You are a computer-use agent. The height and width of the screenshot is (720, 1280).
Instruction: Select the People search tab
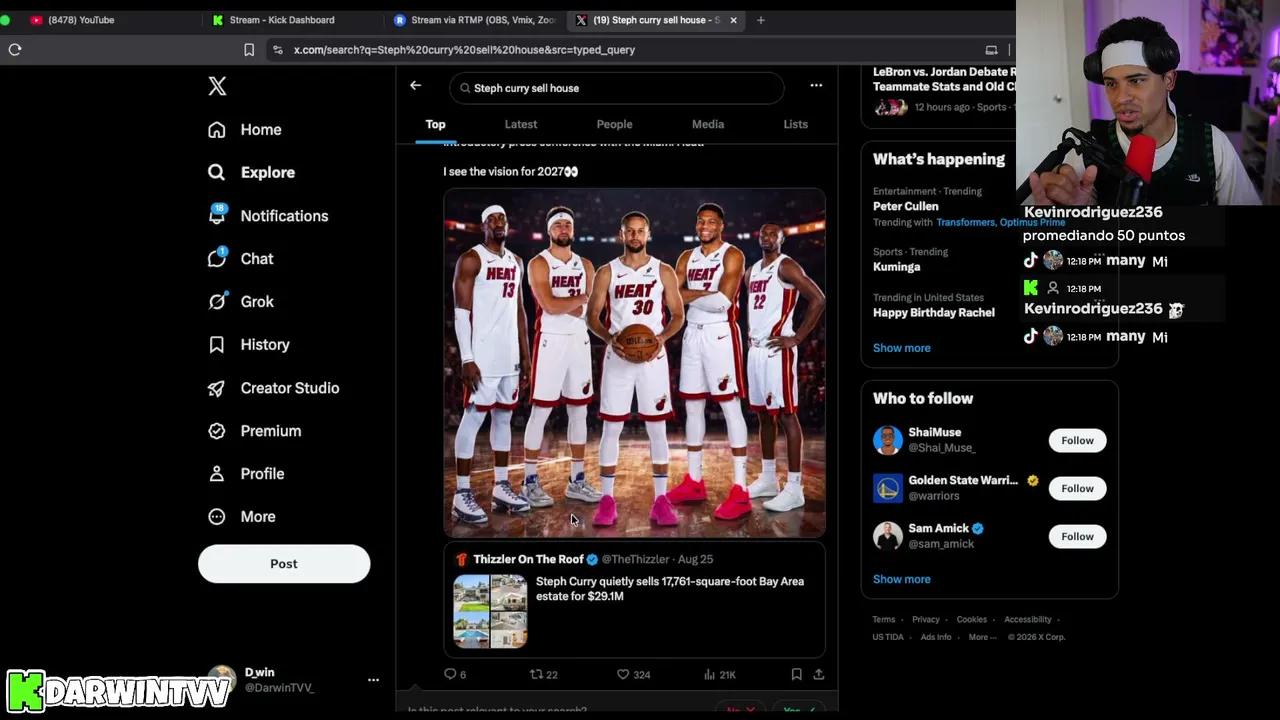[614, 124]
